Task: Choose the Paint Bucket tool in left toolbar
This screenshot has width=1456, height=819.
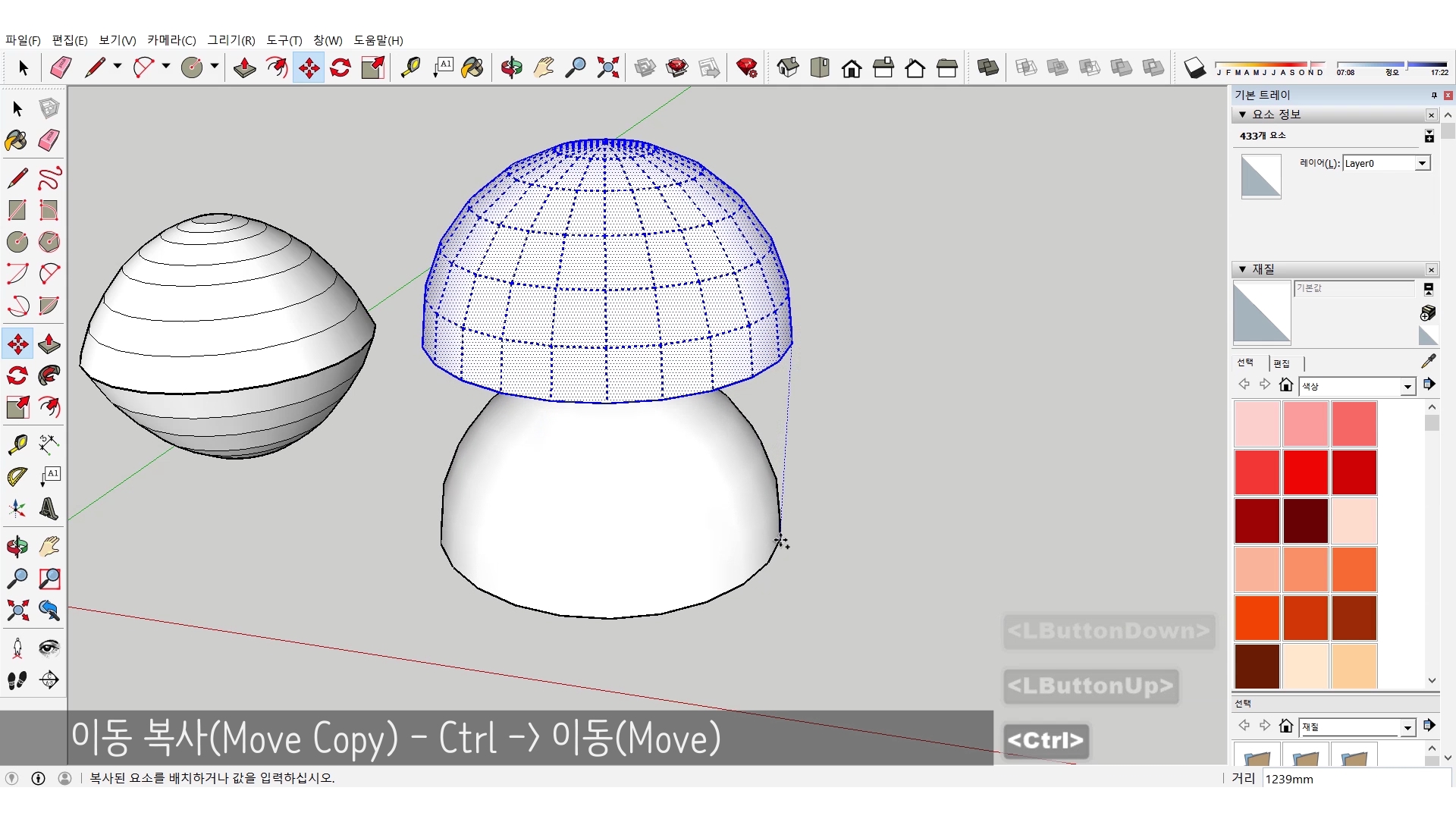Action: [17, 140]
